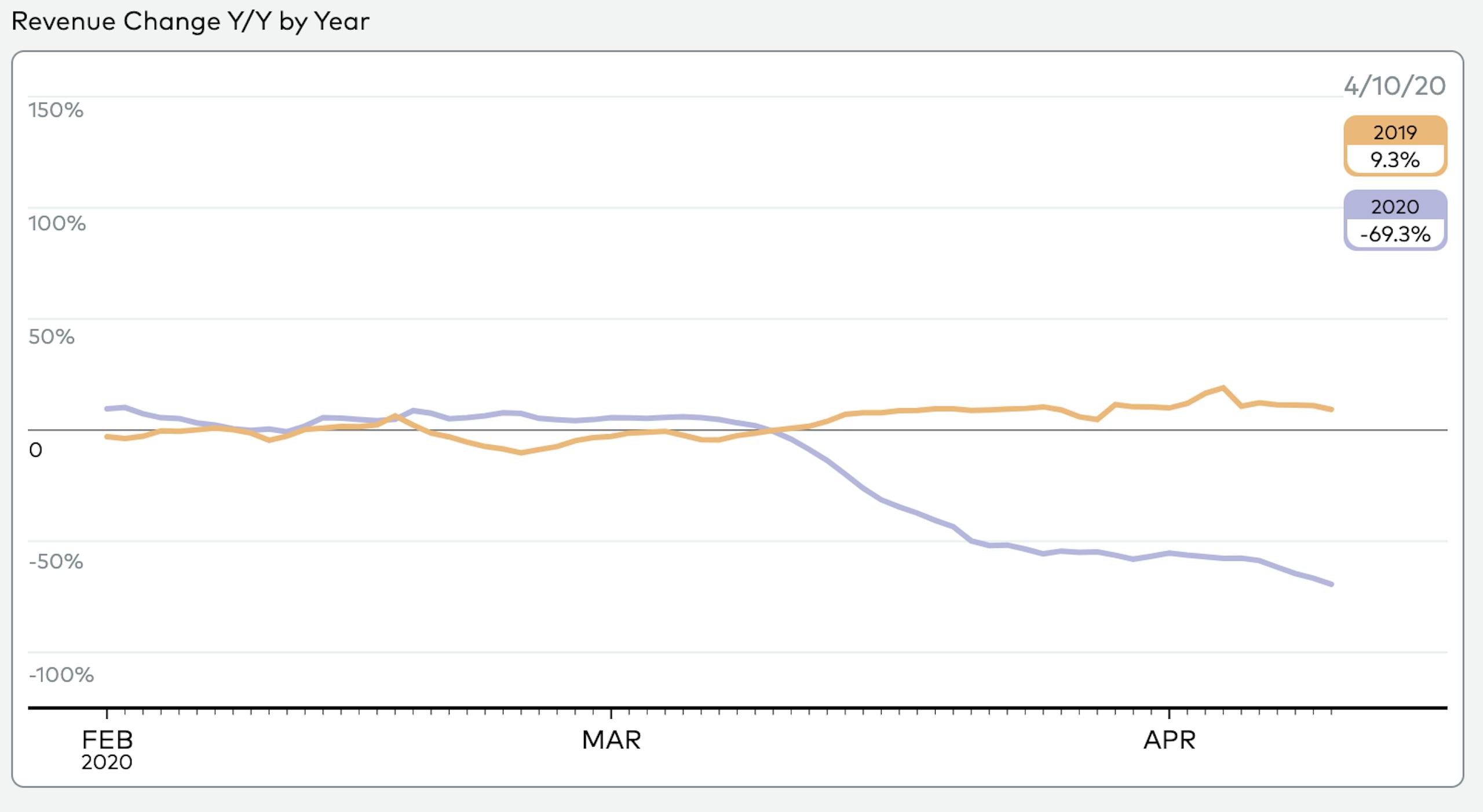Select the -69.3% value in the legend
The height and width of the screenshot is (812, 1483).
tap(1395, 234)
